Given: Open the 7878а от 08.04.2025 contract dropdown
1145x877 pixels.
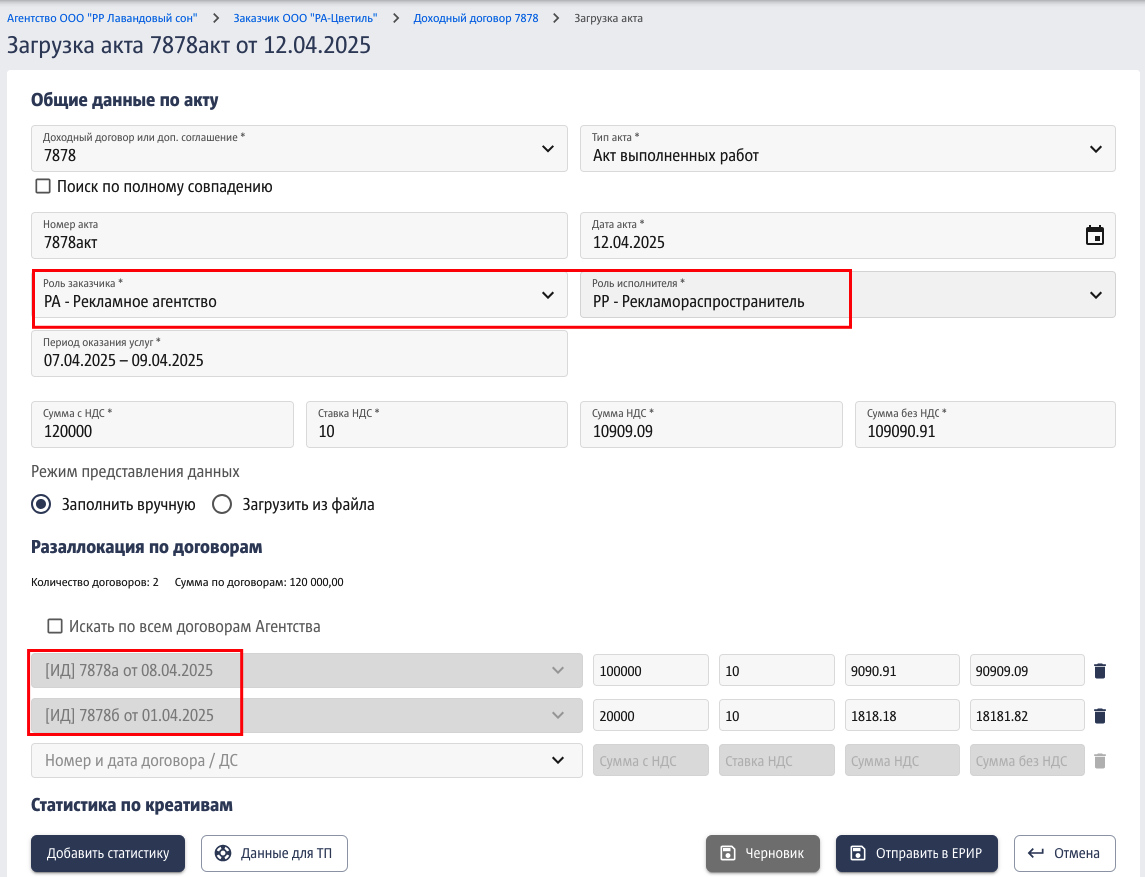Looking at the screenshot, I should coord(558,670).
